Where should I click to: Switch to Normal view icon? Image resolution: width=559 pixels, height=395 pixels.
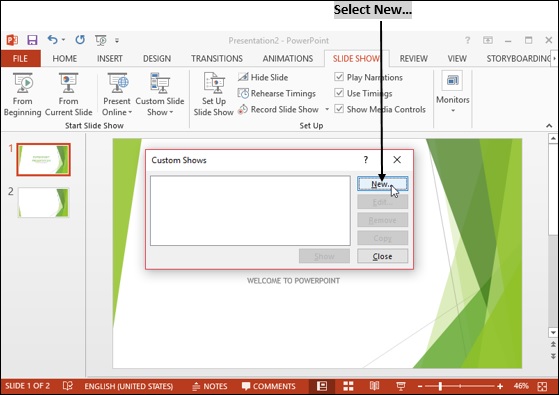click(322, 386)
